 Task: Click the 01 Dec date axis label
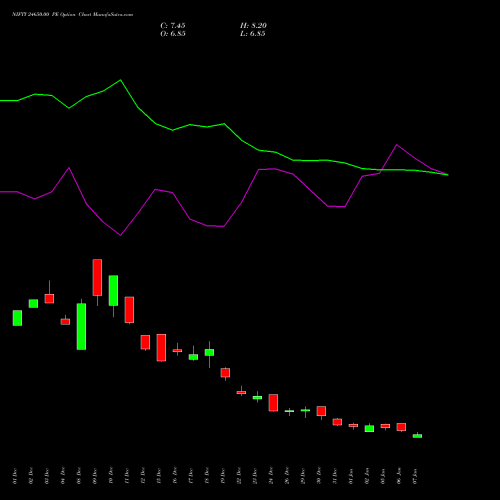[14, 476]
